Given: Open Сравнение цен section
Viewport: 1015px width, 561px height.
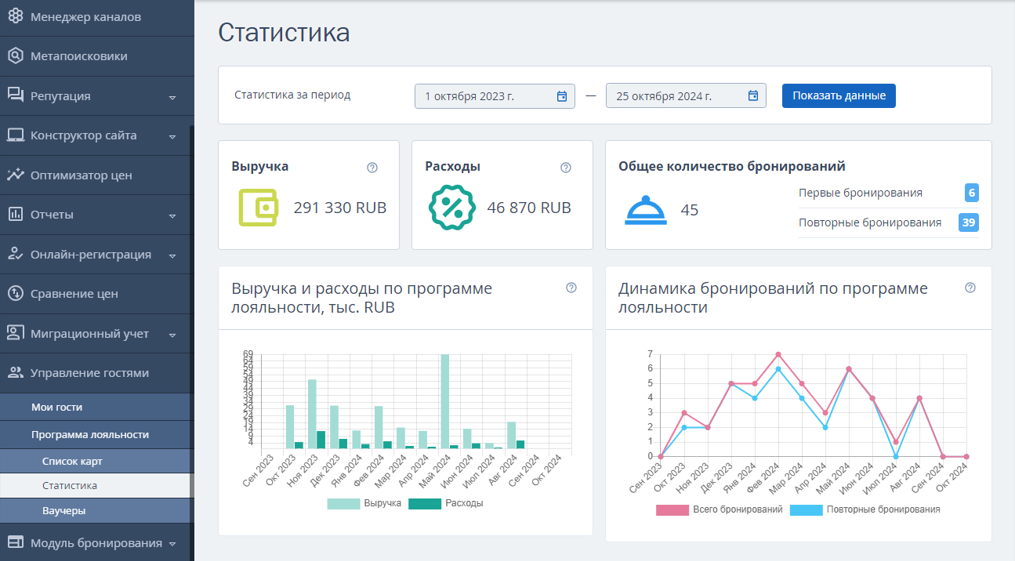Looking at the screenshot, I should (96, 294).
